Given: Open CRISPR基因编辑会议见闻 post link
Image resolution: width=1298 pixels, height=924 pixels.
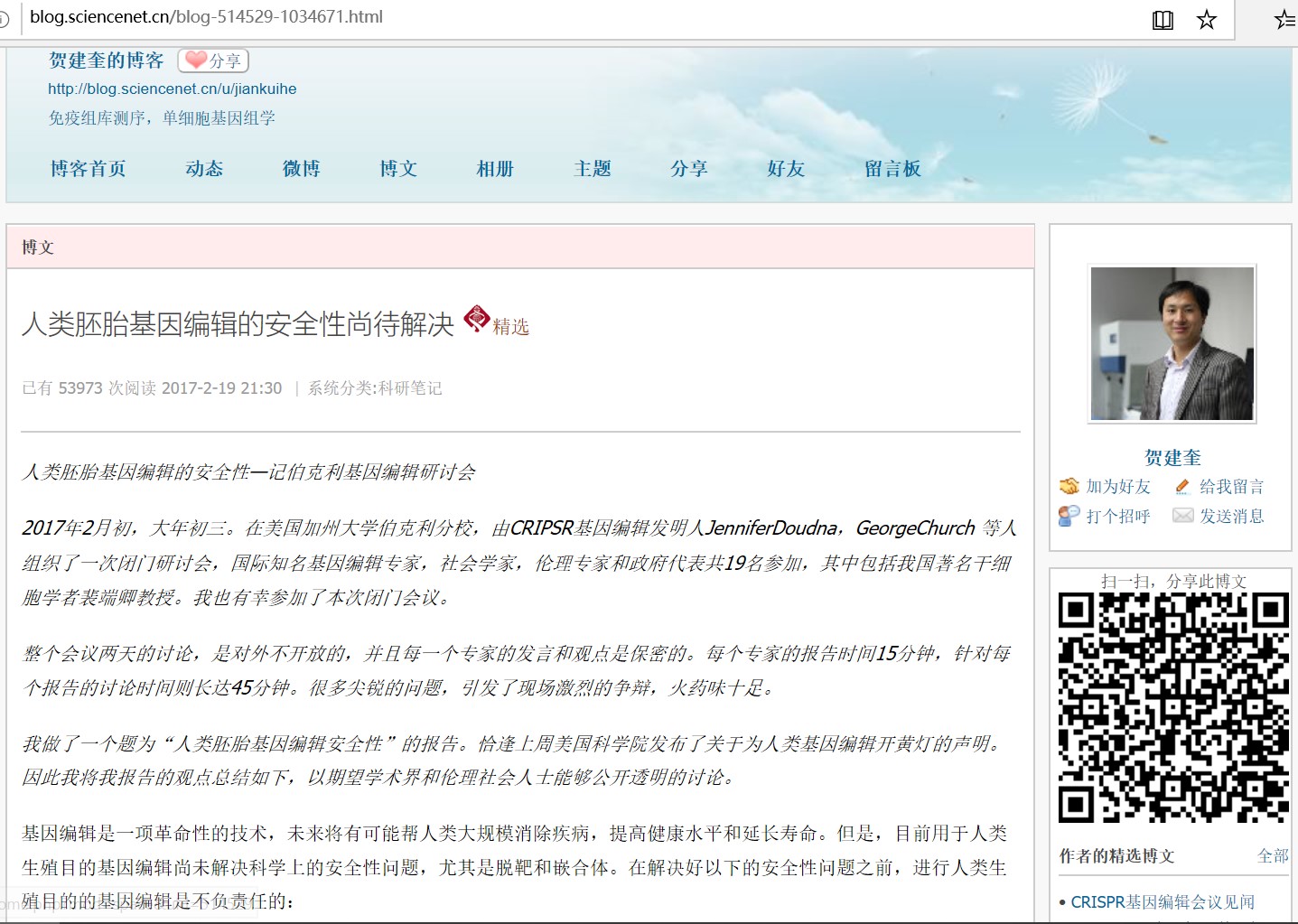Looking at the screenshot, I should coord(1163,901).
